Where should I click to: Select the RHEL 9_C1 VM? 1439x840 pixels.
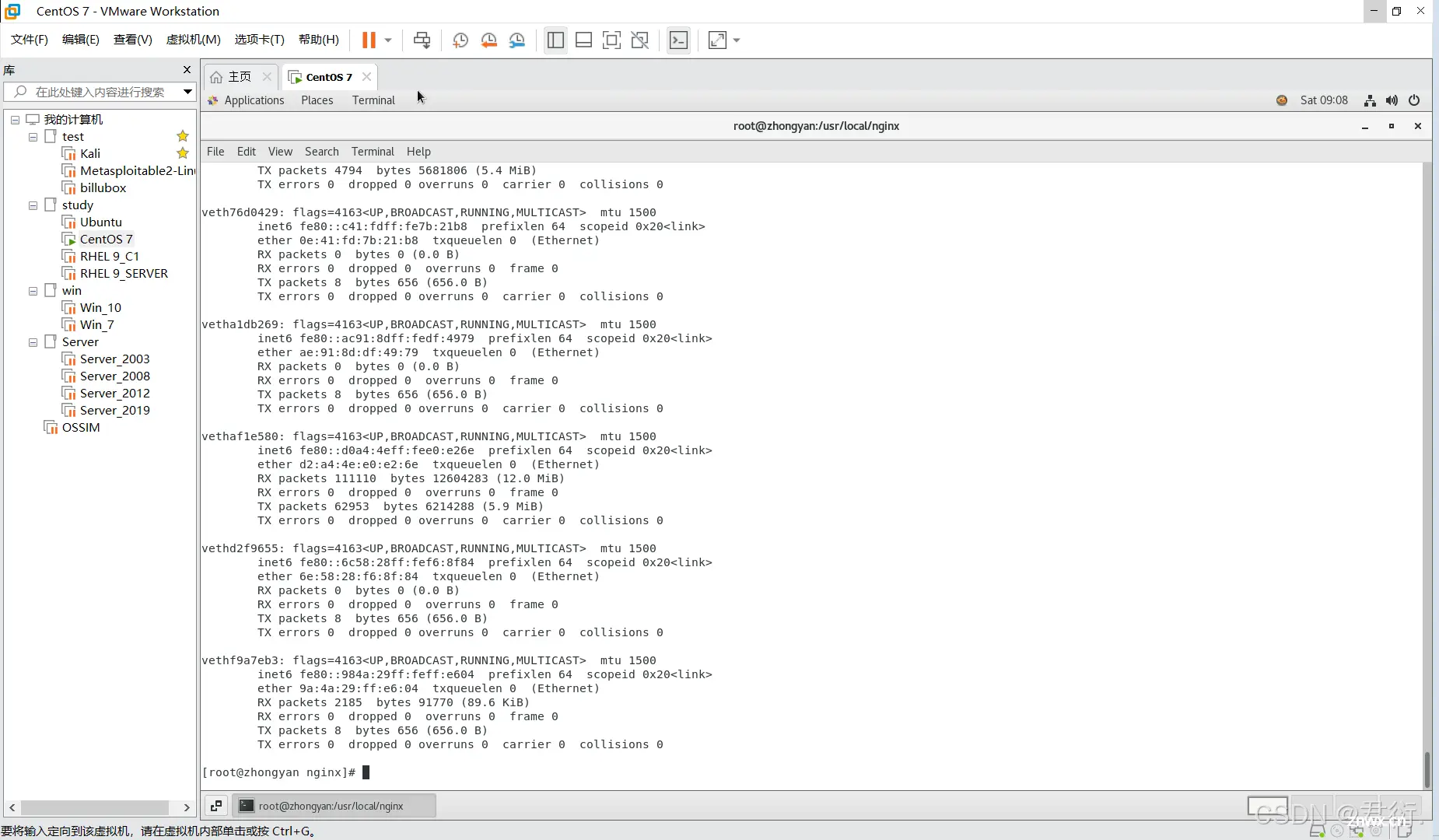point(109,256)
